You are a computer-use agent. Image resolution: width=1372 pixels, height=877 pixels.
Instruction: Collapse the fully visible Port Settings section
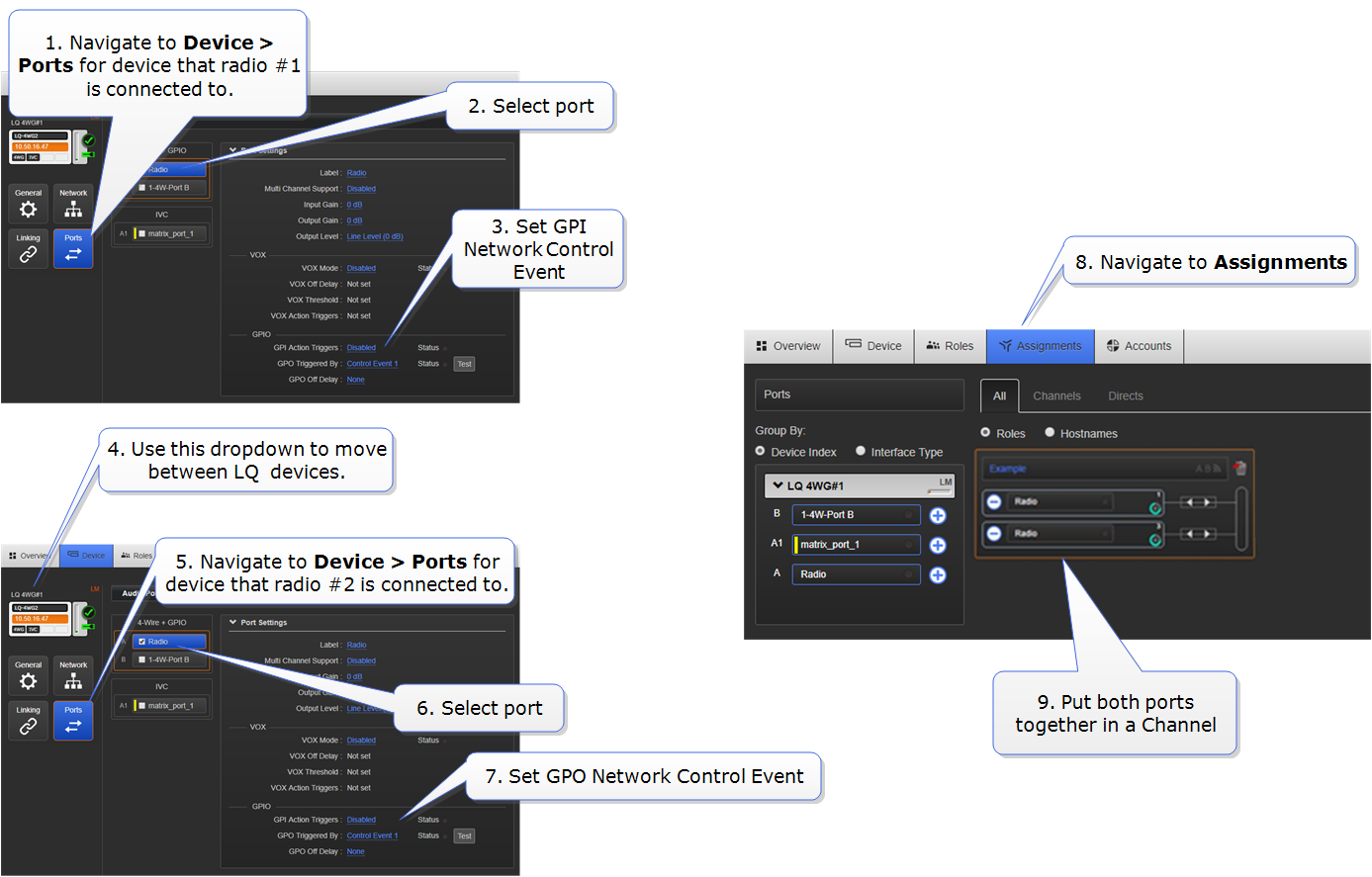click(233, 623)
